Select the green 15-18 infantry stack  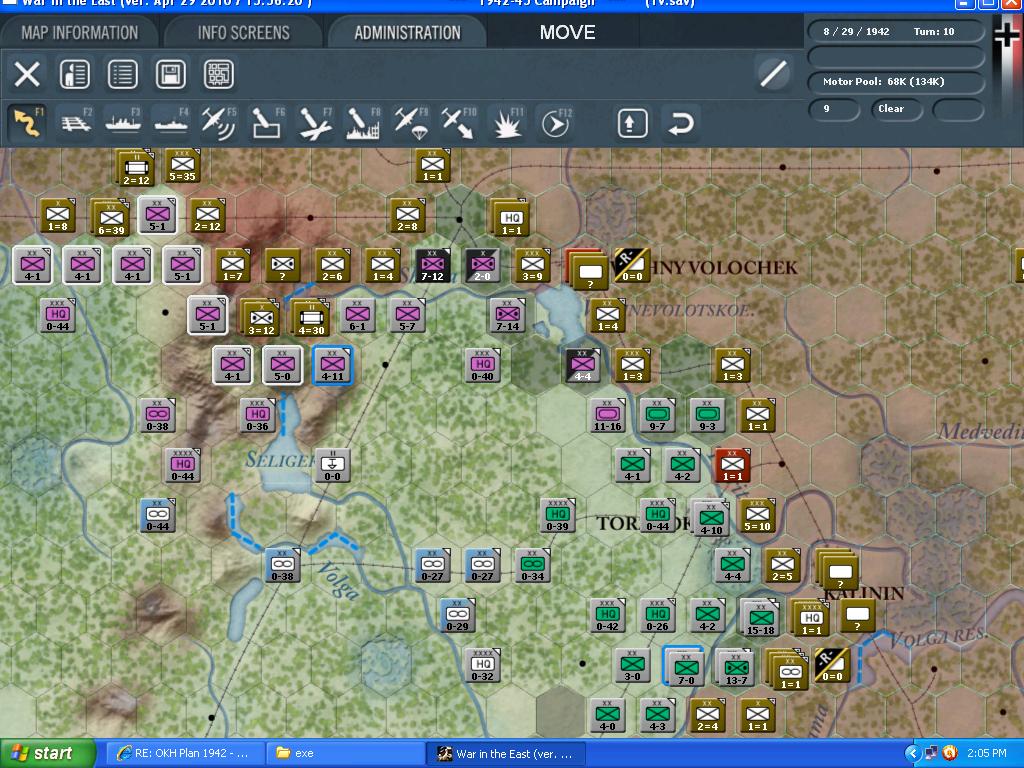tap(760, 618)
